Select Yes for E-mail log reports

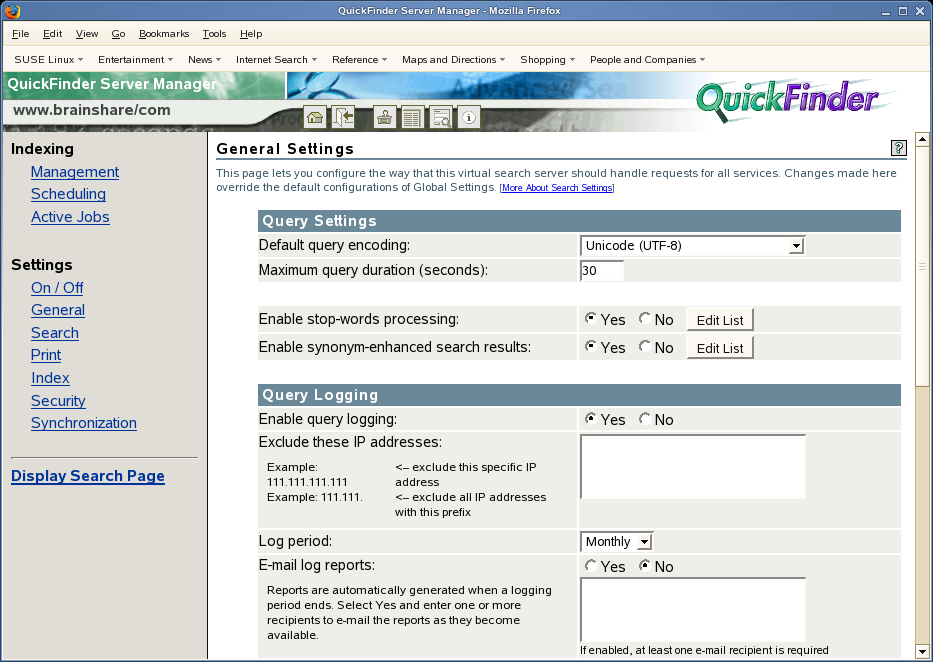(x=590, y=565)
